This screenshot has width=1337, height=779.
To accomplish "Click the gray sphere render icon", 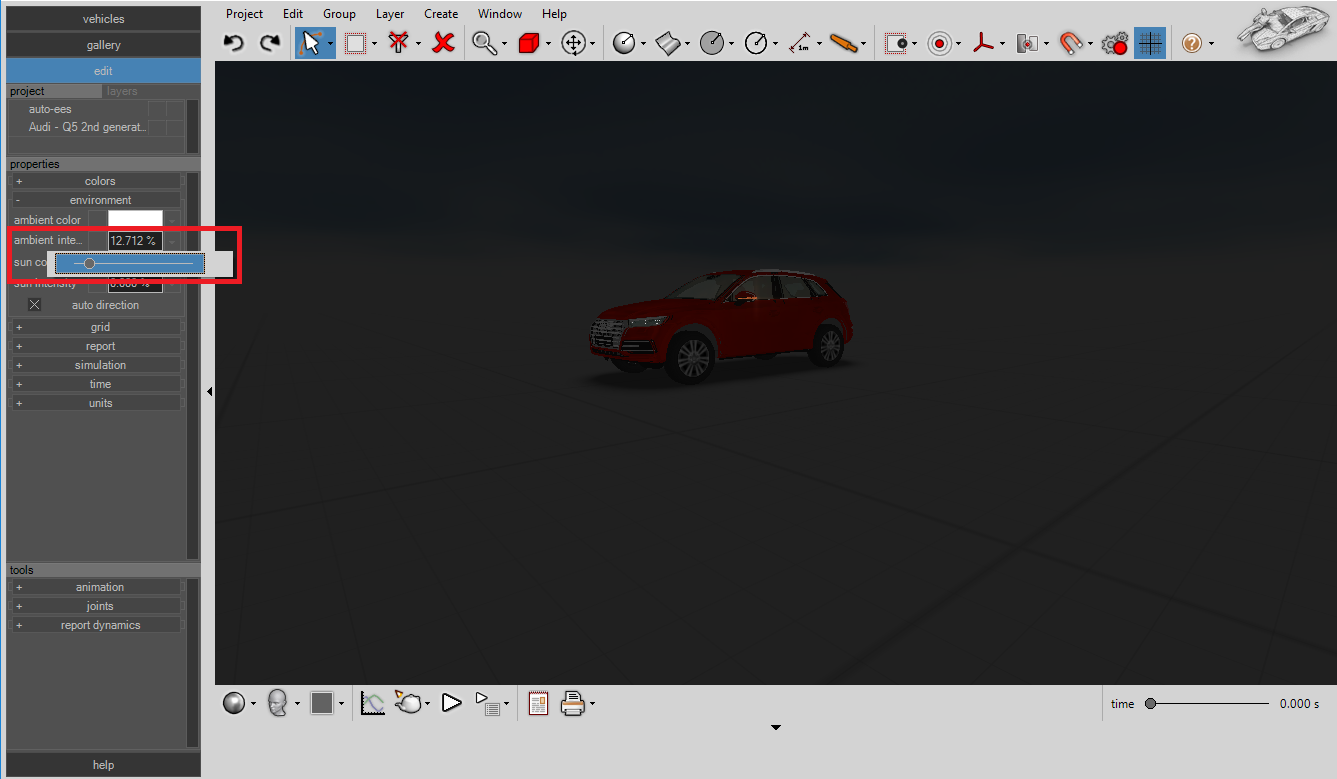I will (234, 703).
